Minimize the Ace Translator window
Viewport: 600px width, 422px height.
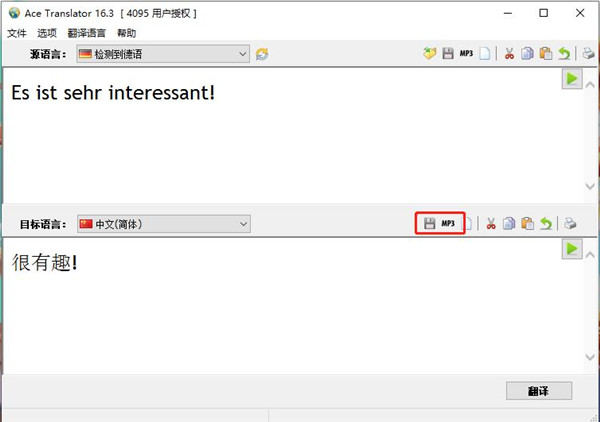click(508, 13)
